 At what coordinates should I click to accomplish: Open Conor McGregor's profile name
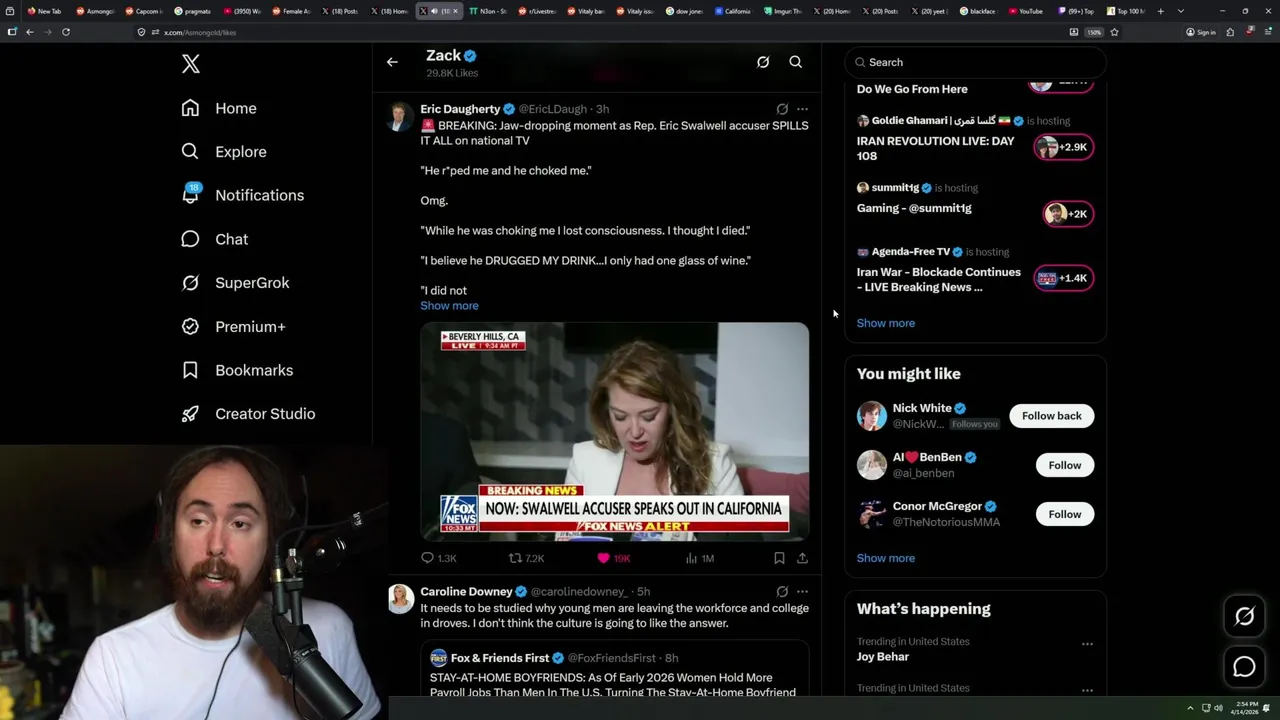click(x=937, y=506)
